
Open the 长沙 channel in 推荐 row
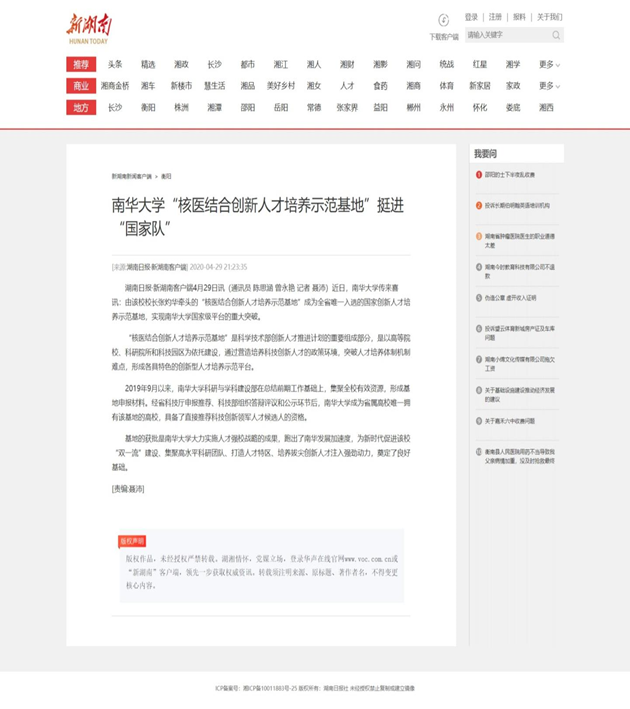[214, 65]
